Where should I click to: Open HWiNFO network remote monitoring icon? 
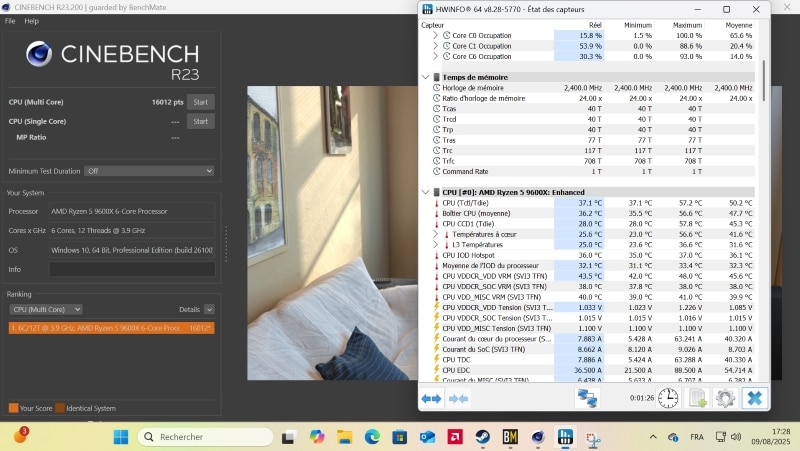click(x=587, y=398)
